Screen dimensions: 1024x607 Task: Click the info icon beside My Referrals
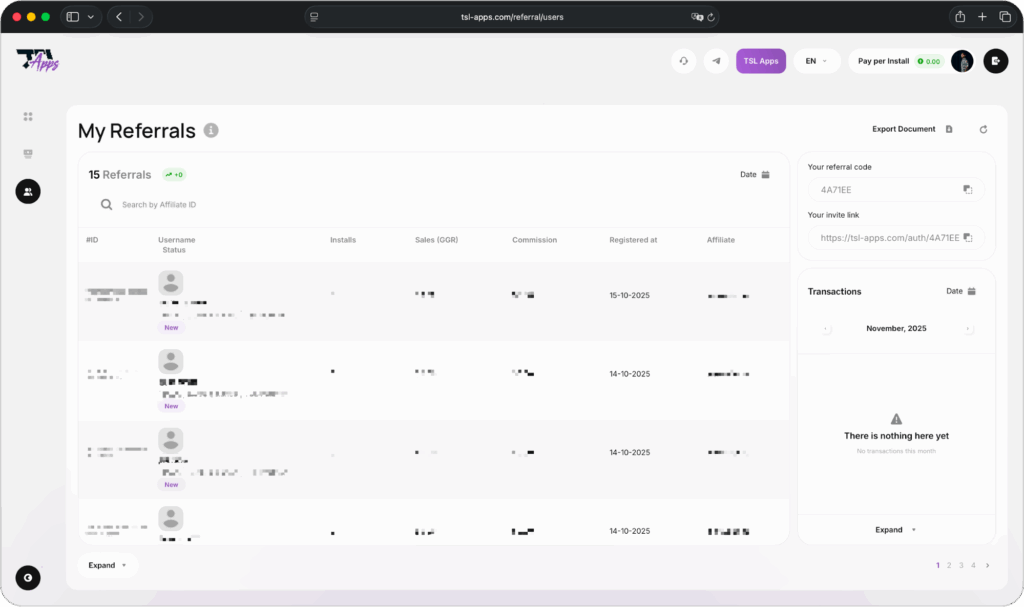click(x=211, y=130)
